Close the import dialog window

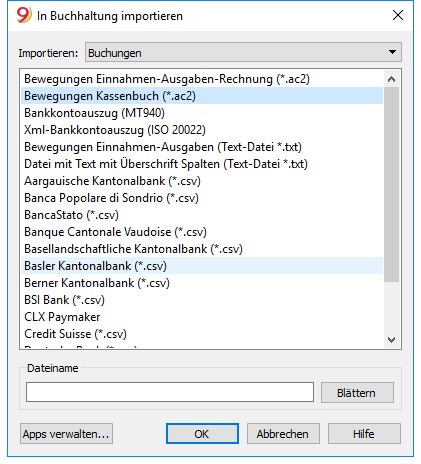(x=398, y=15)
